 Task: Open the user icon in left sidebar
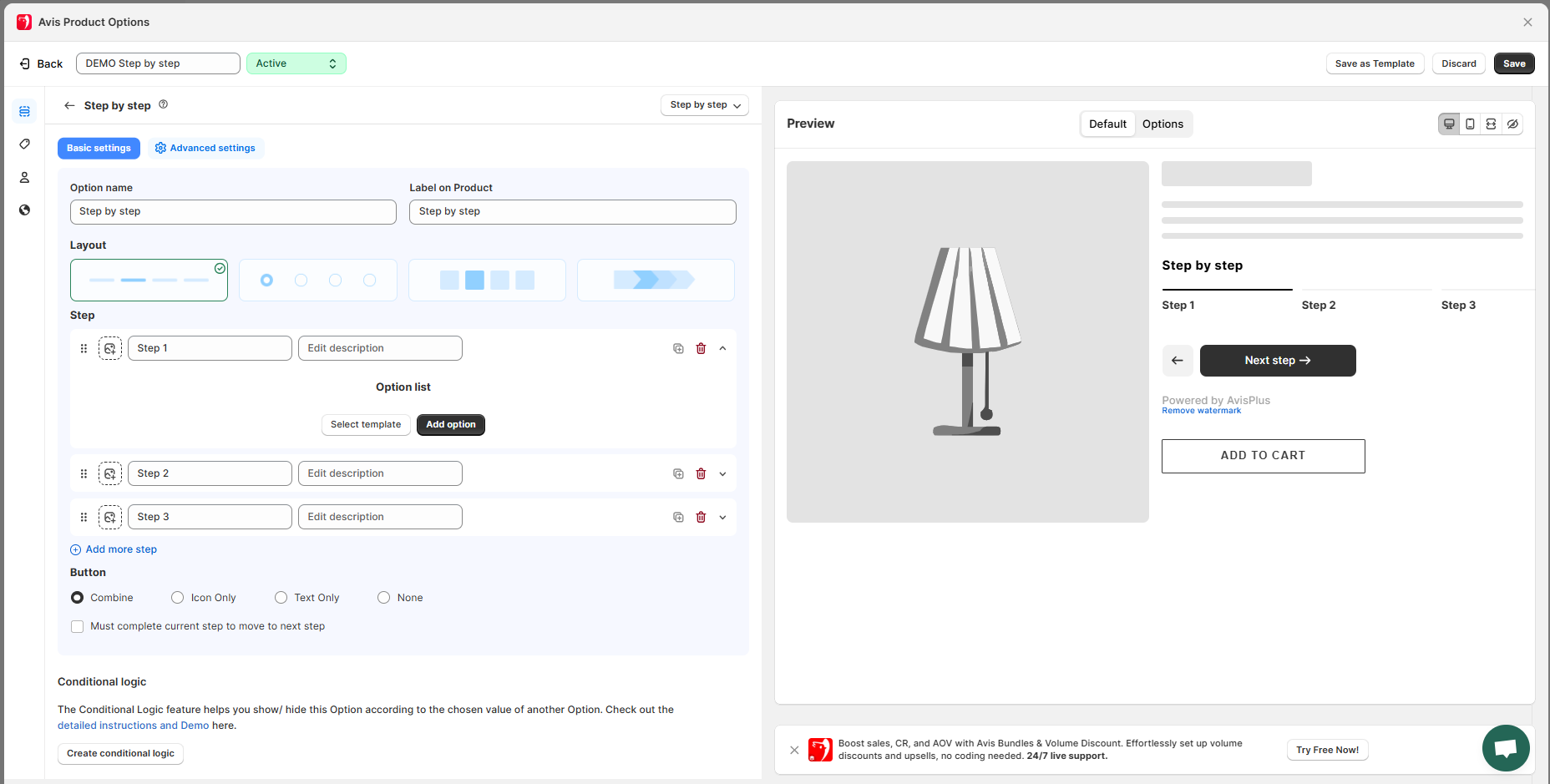pos(25,177)
